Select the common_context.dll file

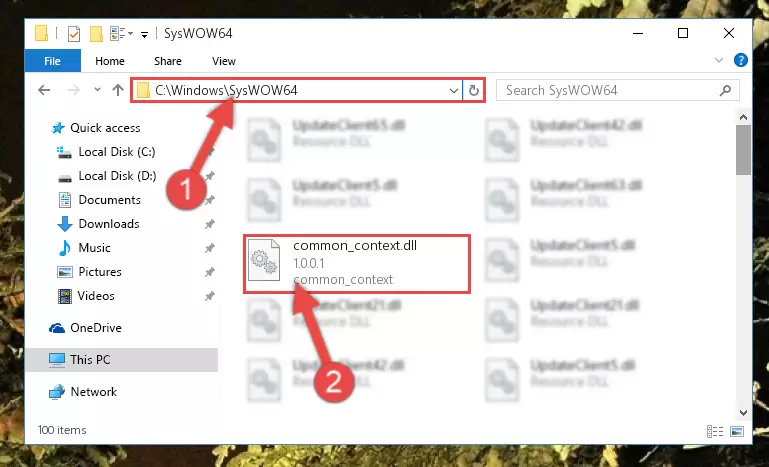[357, 263]
